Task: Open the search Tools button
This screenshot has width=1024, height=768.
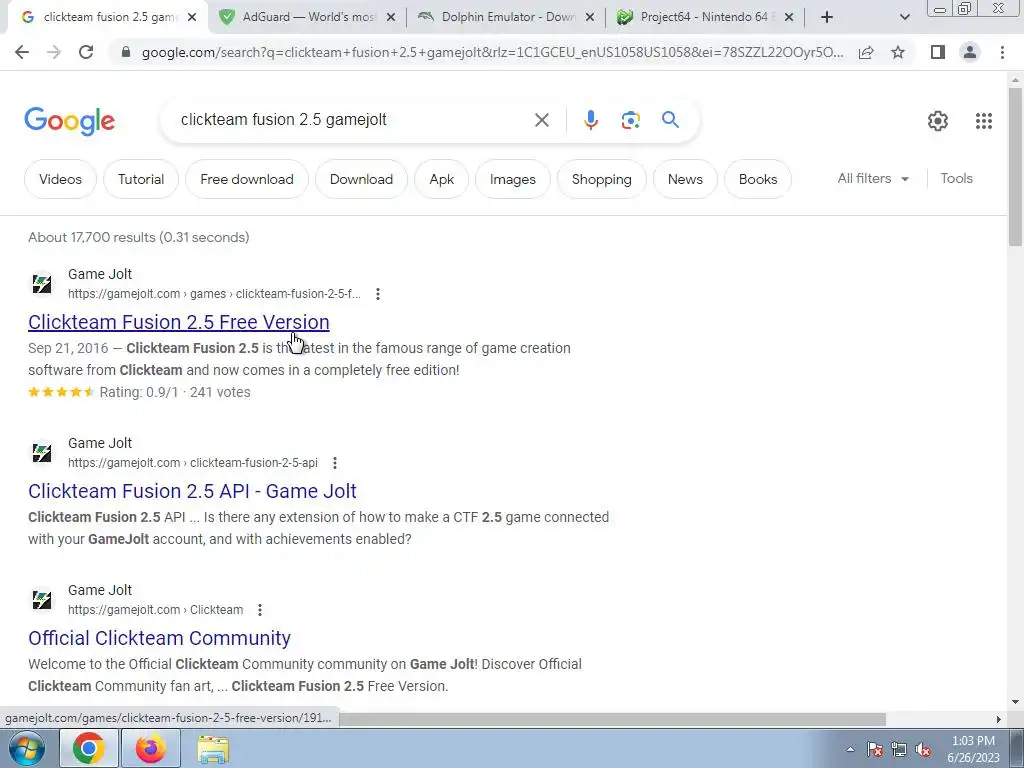Action: [x=956, y=178]
